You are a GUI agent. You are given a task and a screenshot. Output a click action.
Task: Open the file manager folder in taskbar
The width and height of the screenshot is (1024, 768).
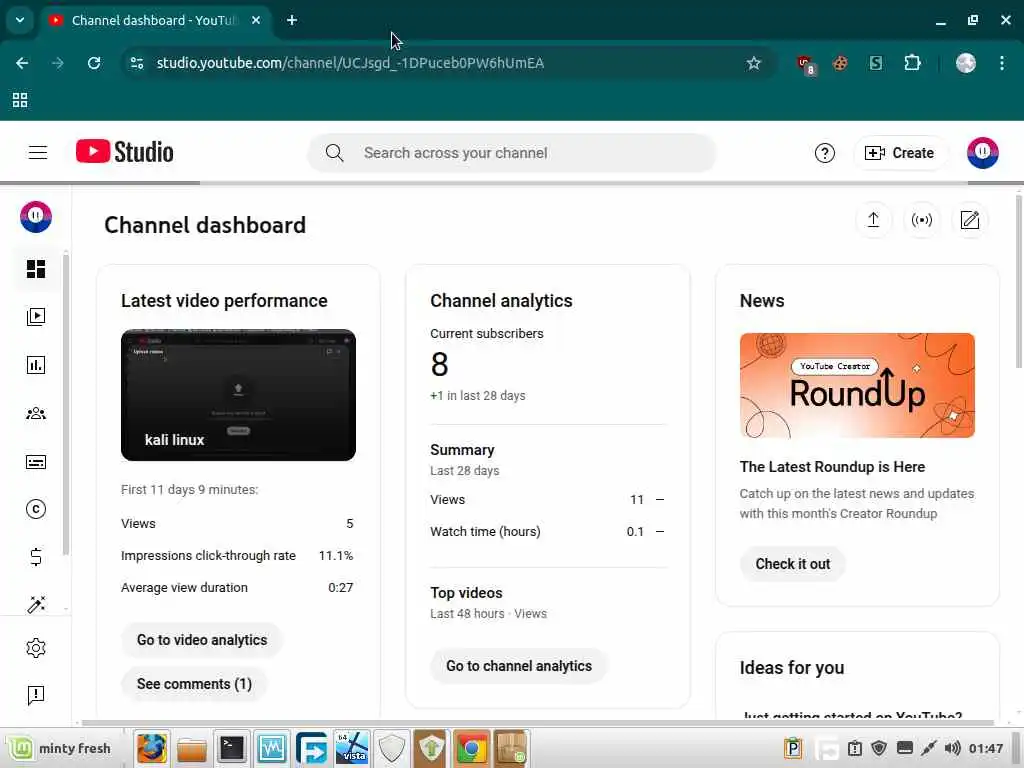click(x=191, y=749)
